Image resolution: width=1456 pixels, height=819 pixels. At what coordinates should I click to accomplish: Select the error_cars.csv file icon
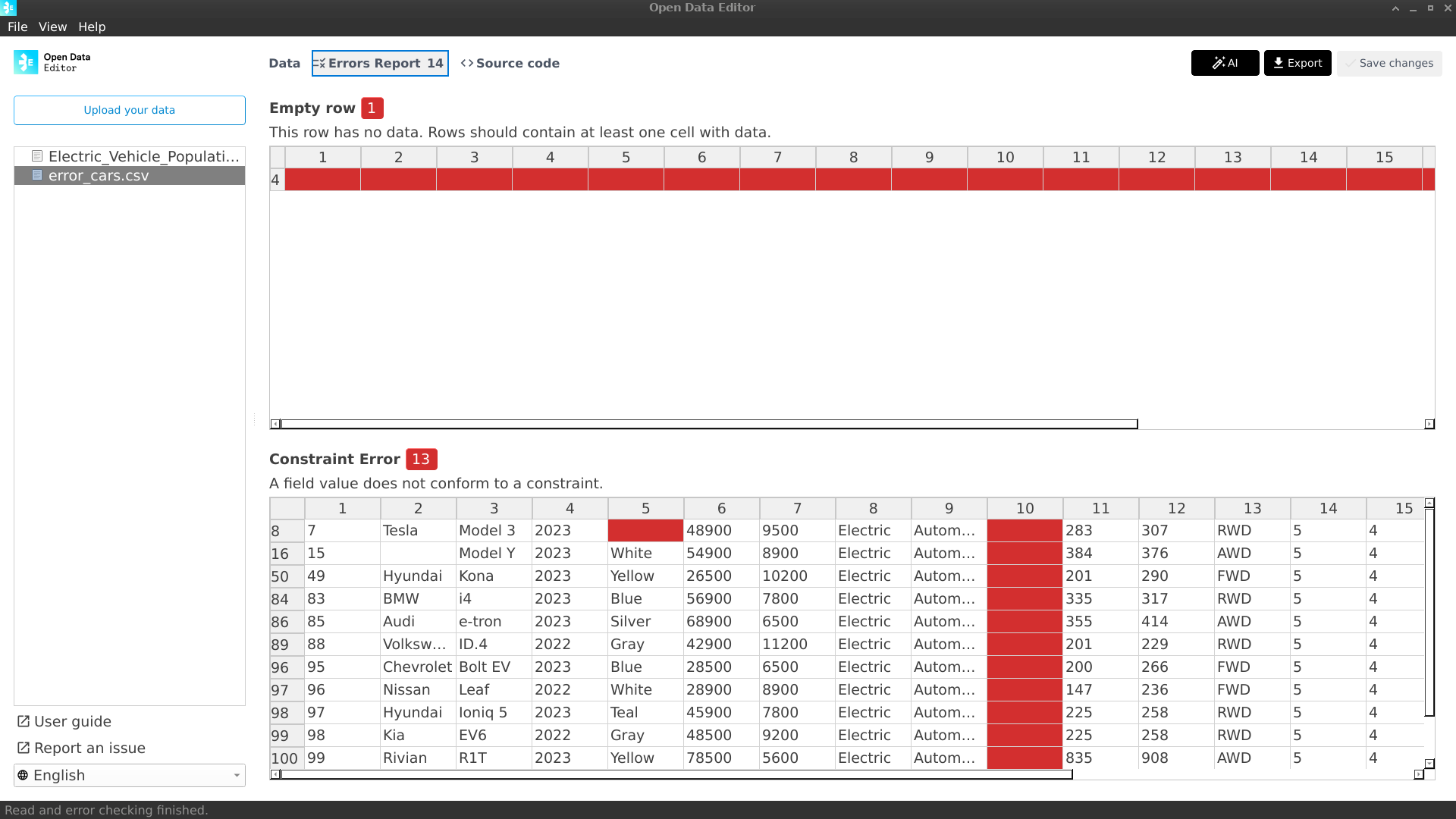tap(36, 175)
